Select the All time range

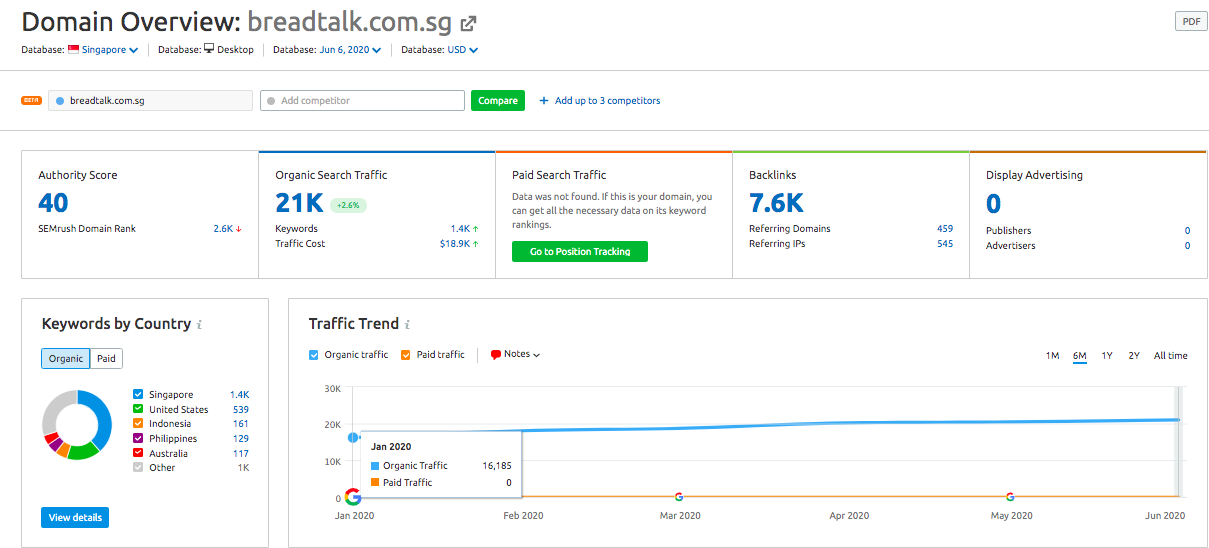(x=1171, y=356)
